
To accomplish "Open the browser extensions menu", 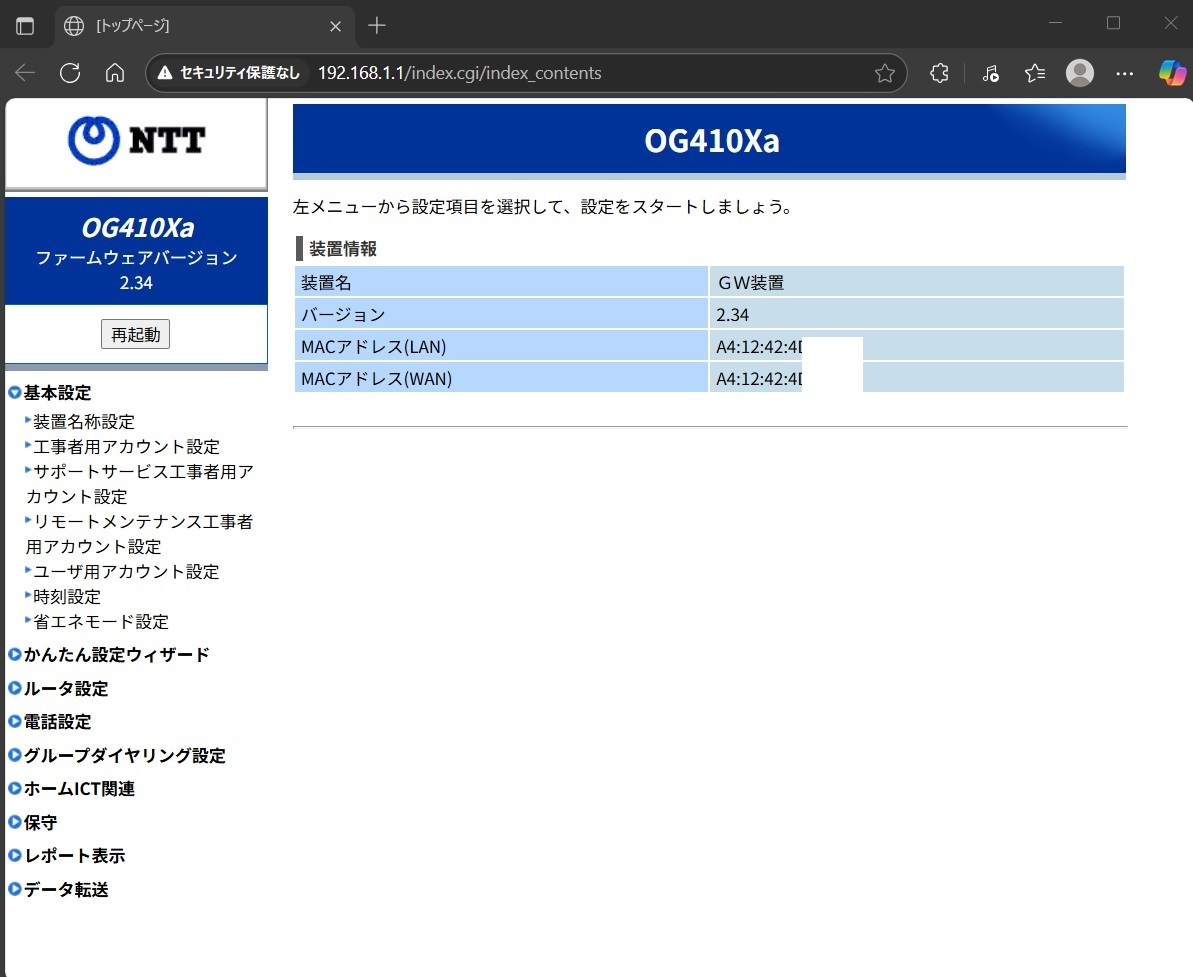I will pos(940,73).
